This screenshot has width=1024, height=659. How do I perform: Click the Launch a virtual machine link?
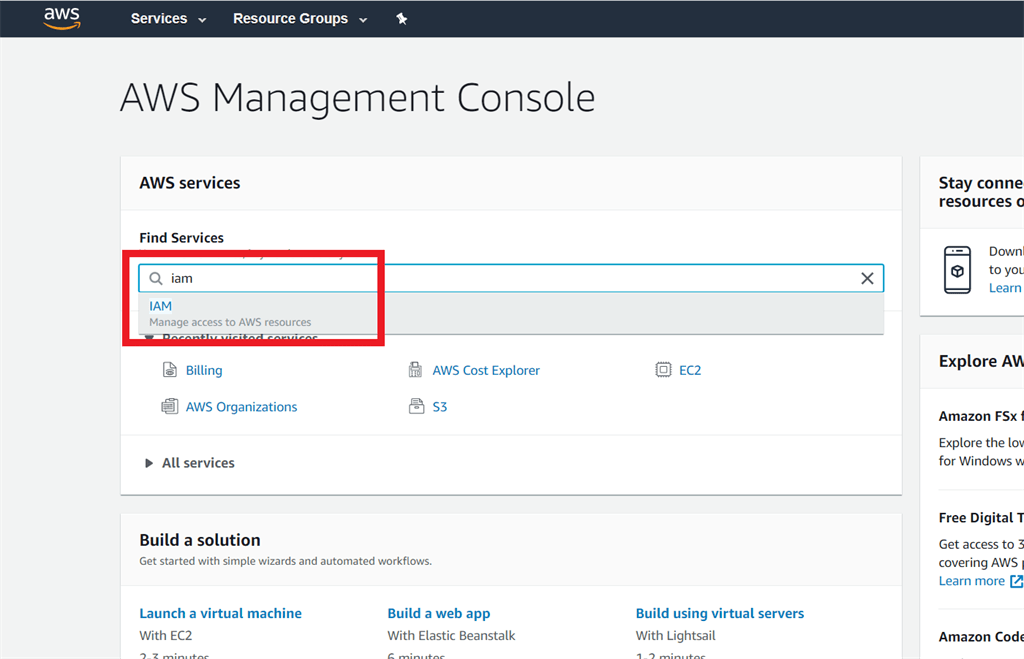click(220, 613)
